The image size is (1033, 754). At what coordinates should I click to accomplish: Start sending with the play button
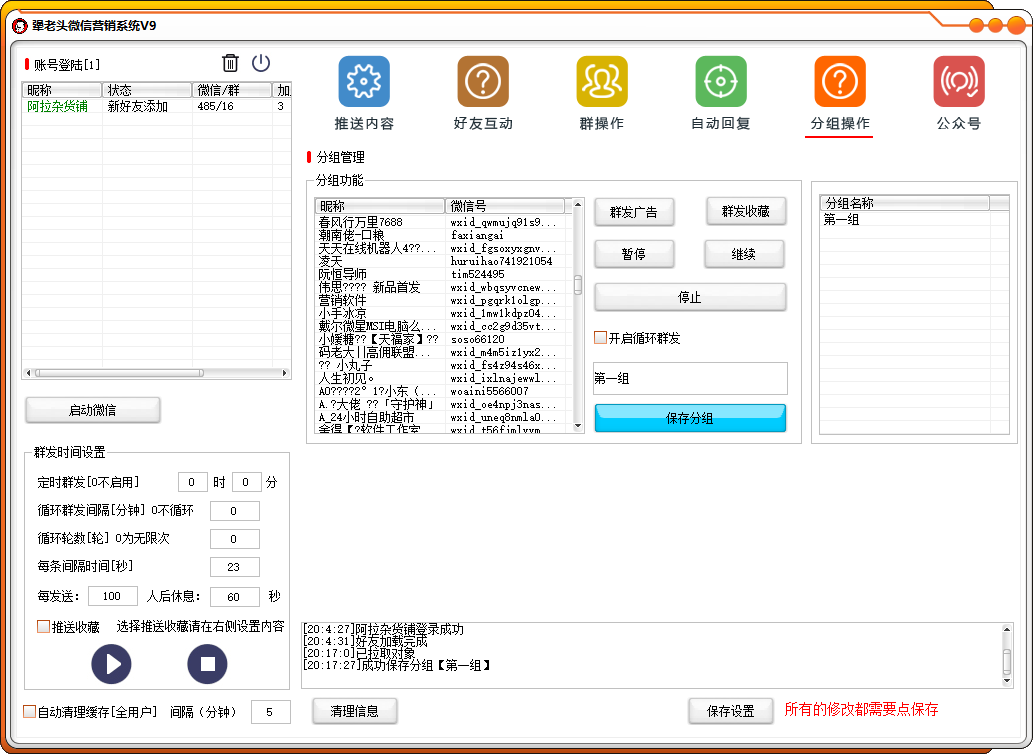[x=111, y=664]
